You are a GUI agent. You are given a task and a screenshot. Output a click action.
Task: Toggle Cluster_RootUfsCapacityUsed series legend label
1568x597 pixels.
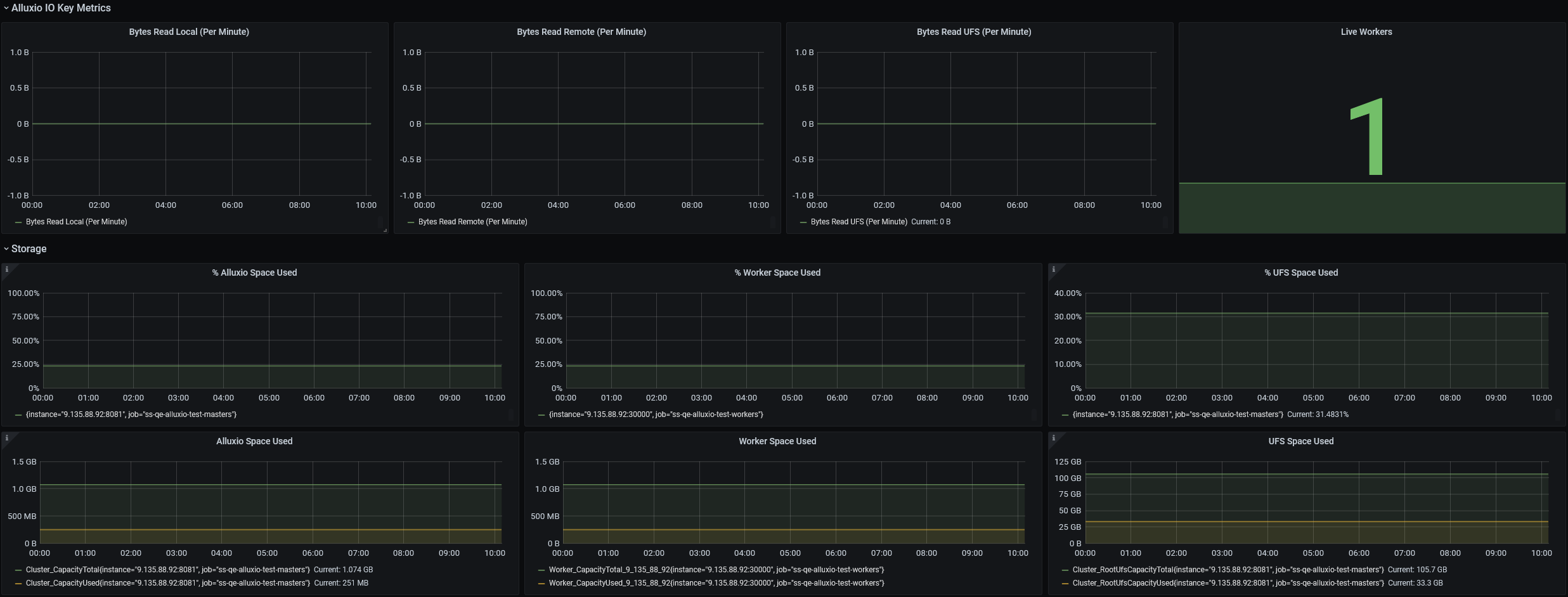pos(1228,583)
